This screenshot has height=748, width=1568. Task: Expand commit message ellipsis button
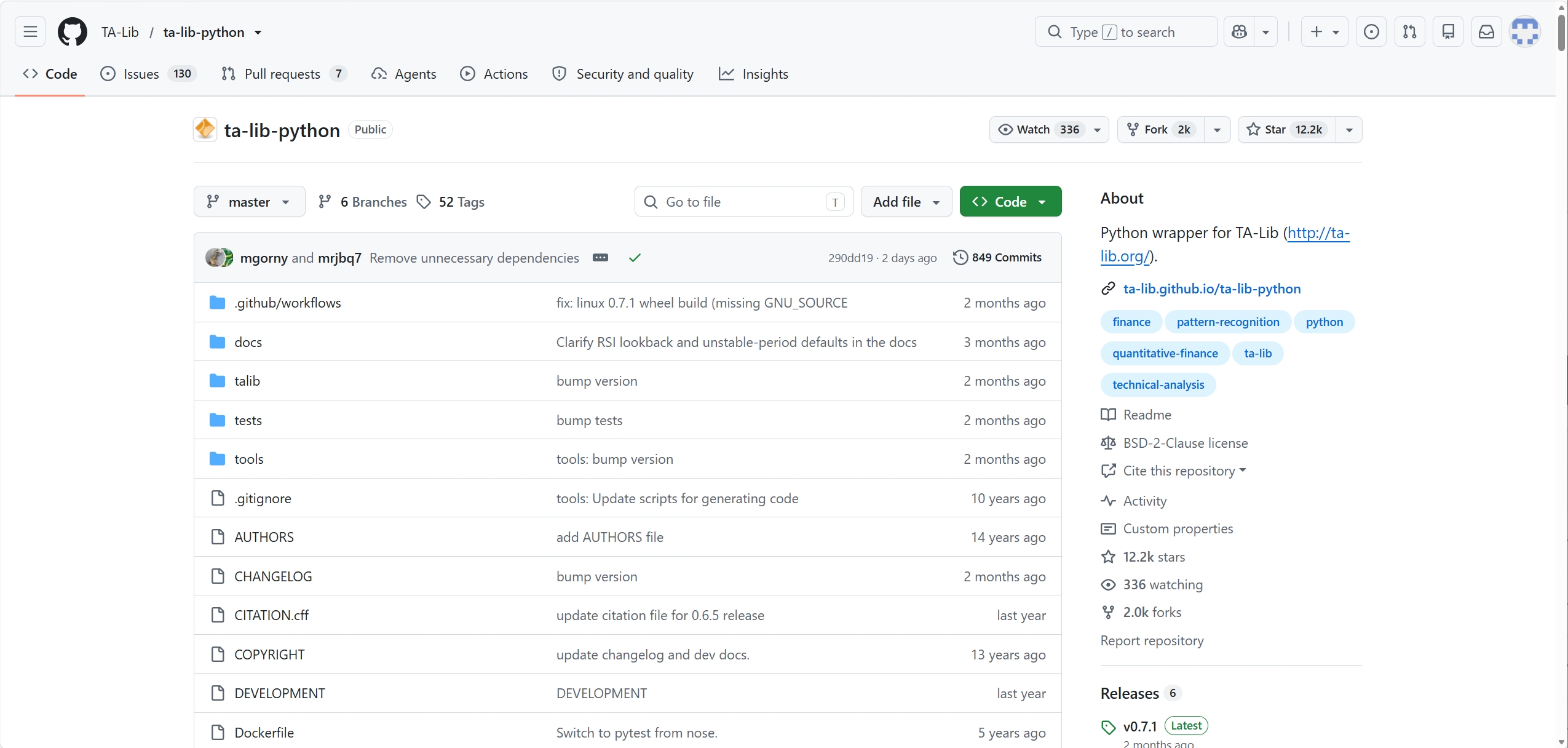click(600, 257)
